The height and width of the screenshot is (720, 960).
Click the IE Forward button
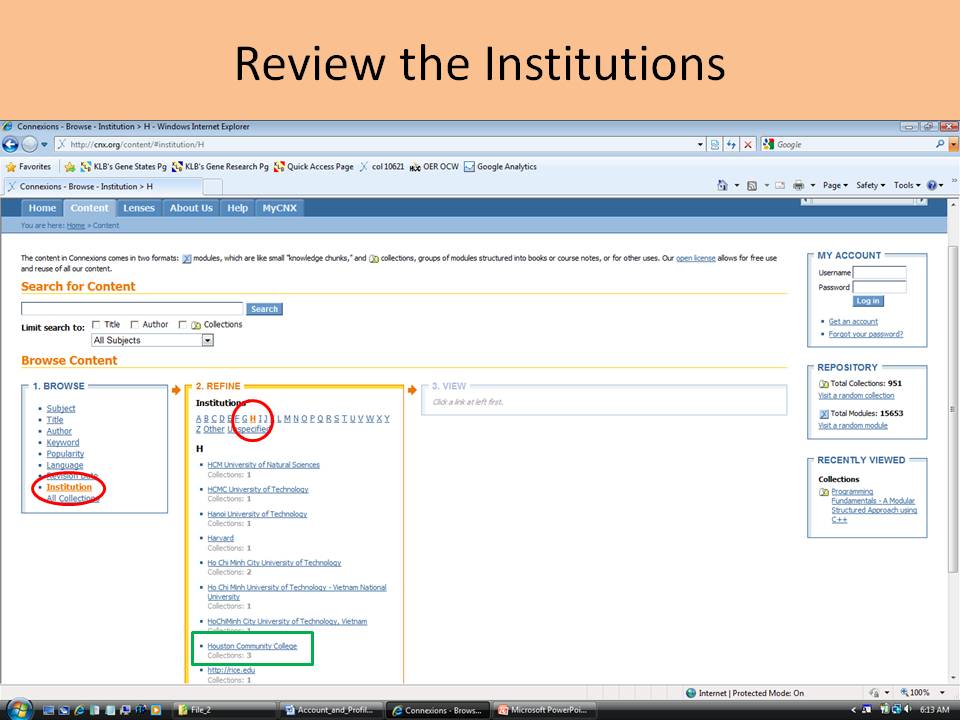point(29,144)
